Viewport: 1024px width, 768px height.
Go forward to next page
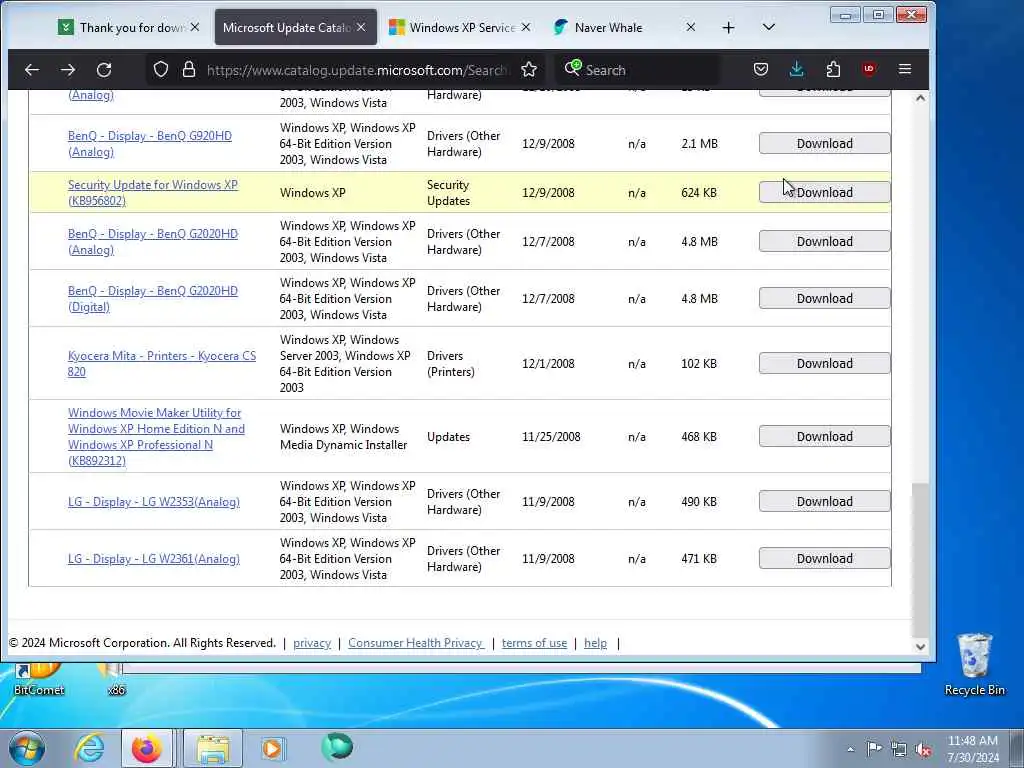(68, 69)
